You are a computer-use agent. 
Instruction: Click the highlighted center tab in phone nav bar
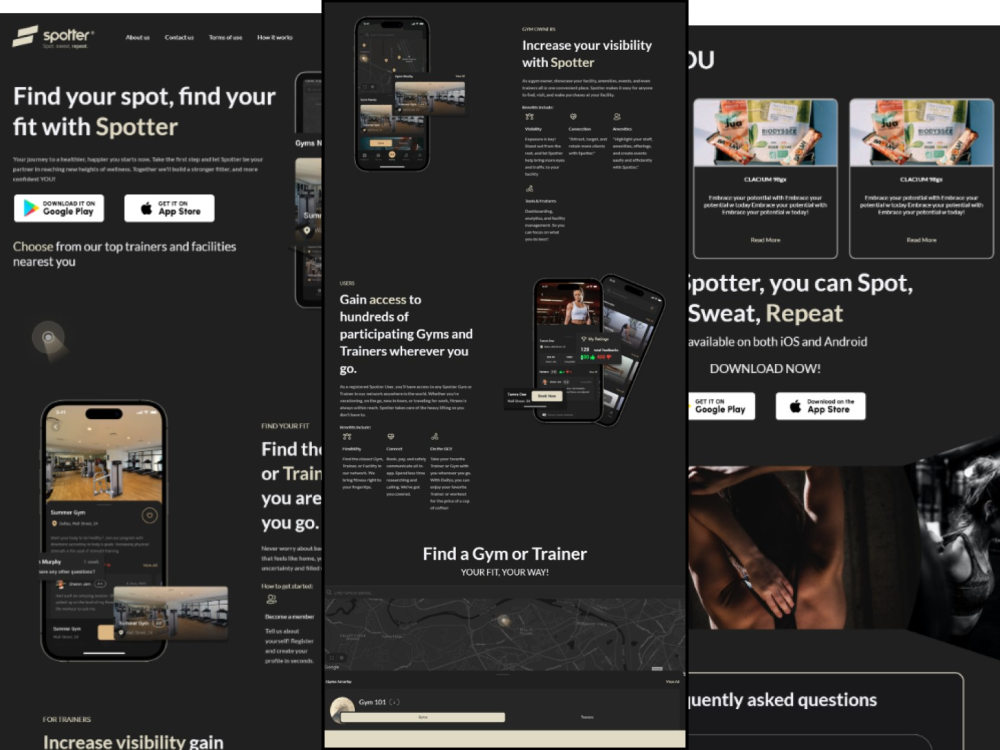pyautogui.click(x=392, y=155)
